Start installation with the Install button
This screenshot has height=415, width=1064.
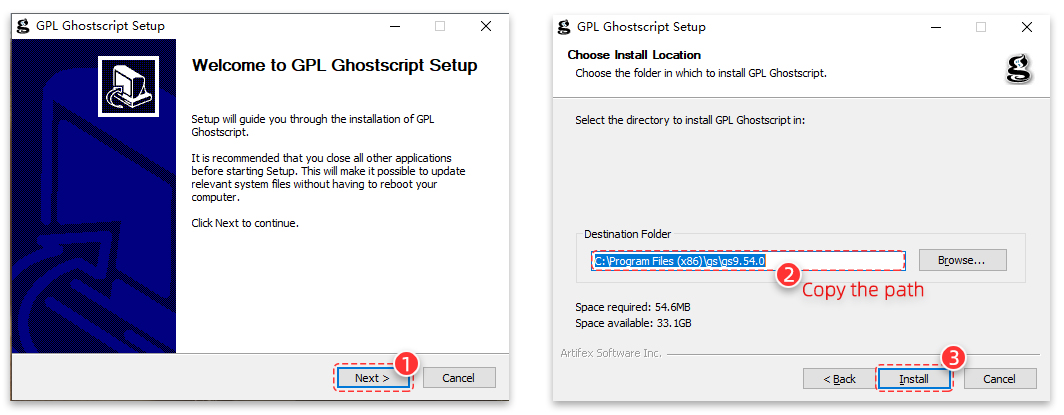914,379
